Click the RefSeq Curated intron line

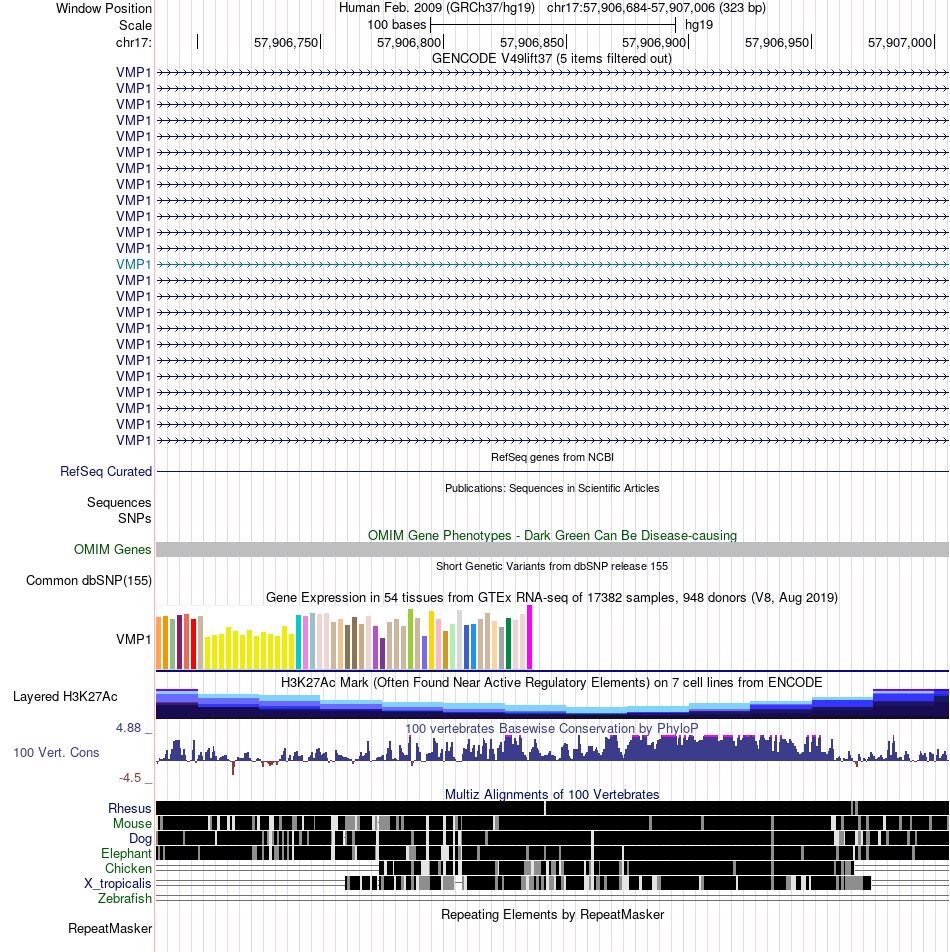[552, 471]
